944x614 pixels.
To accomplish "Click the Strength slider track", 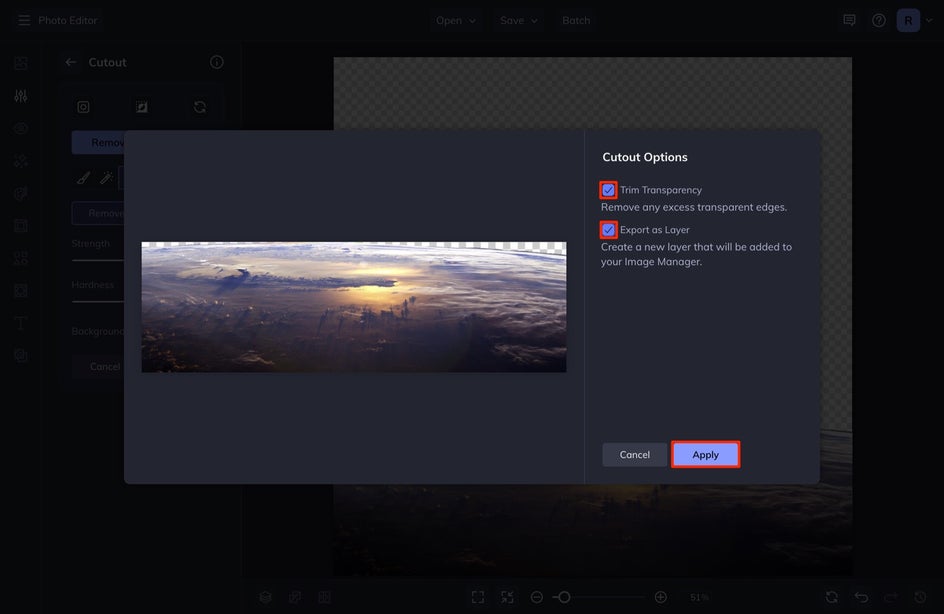I will point(98,260).
